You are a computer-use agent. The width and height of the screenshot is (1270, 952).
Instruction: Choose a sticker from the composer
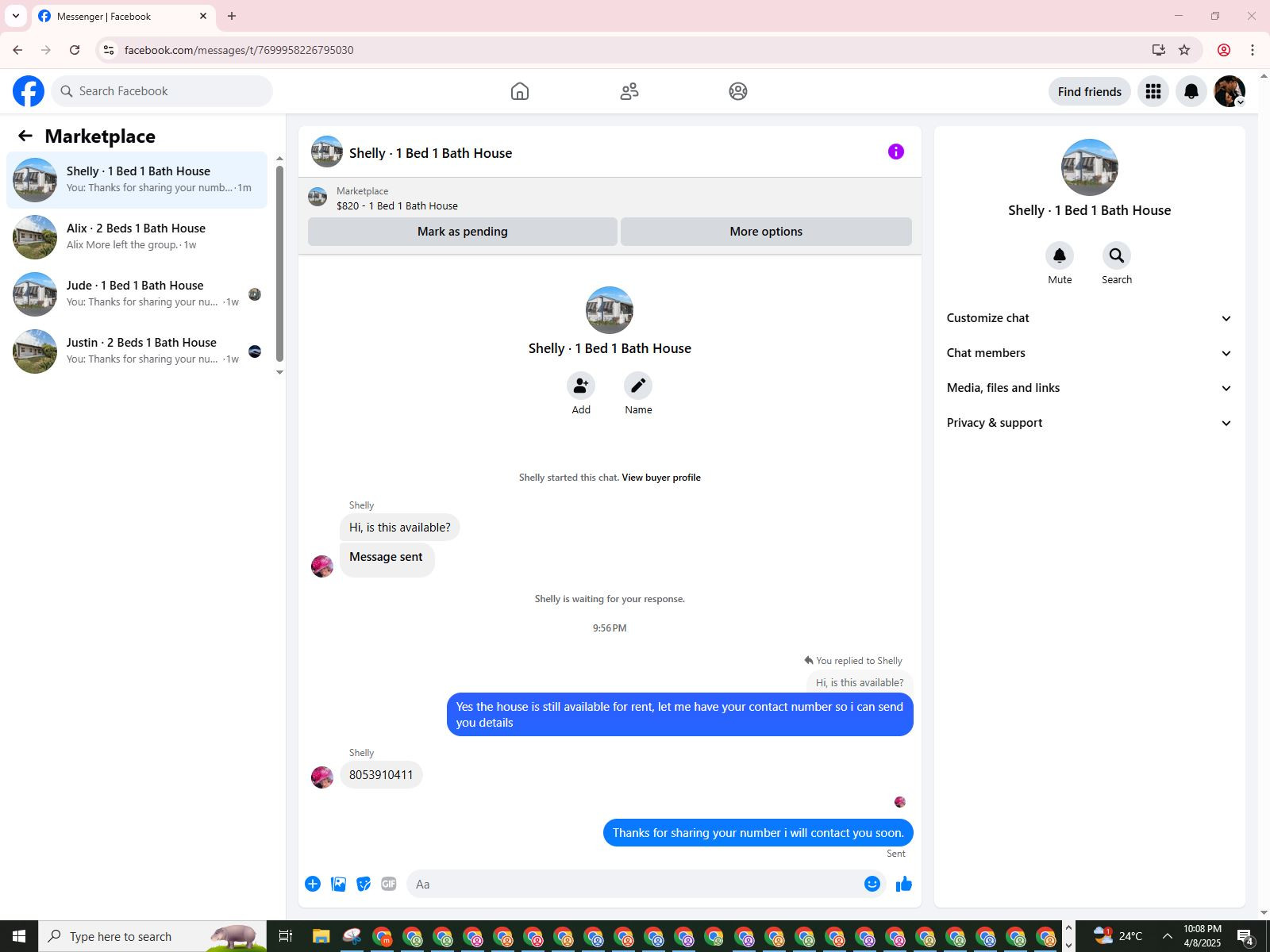[364, 884]
